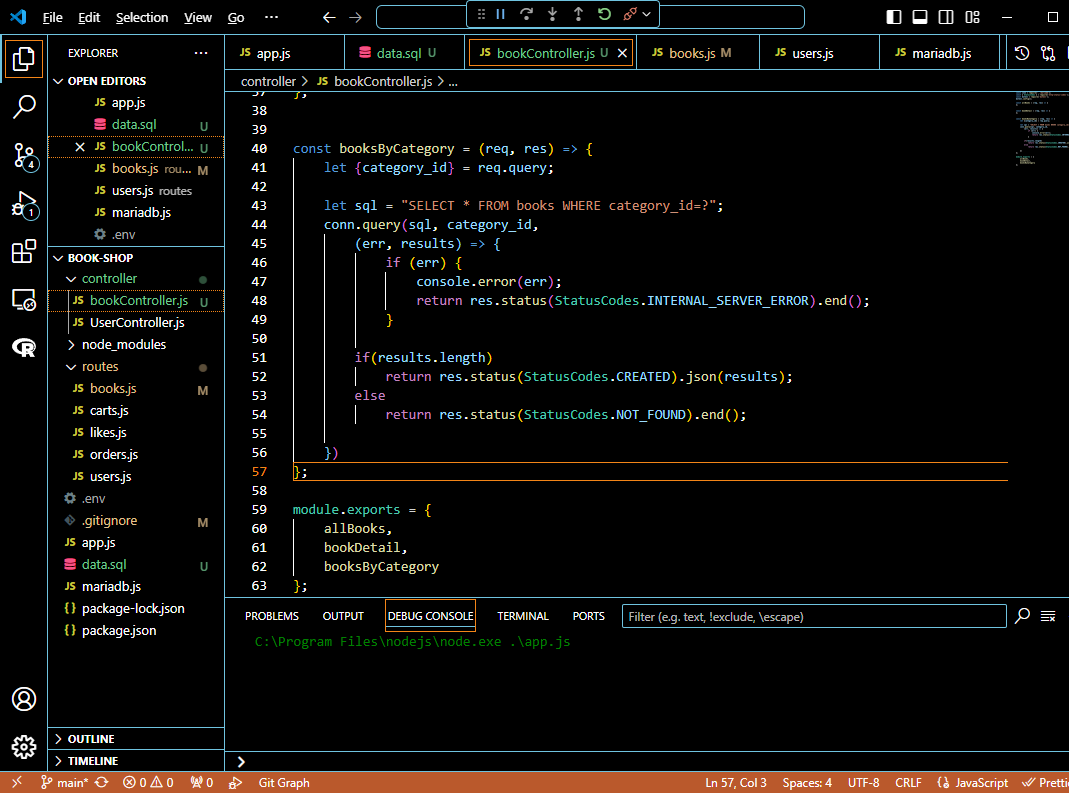Open the Ports panel tab

point(588,616)
